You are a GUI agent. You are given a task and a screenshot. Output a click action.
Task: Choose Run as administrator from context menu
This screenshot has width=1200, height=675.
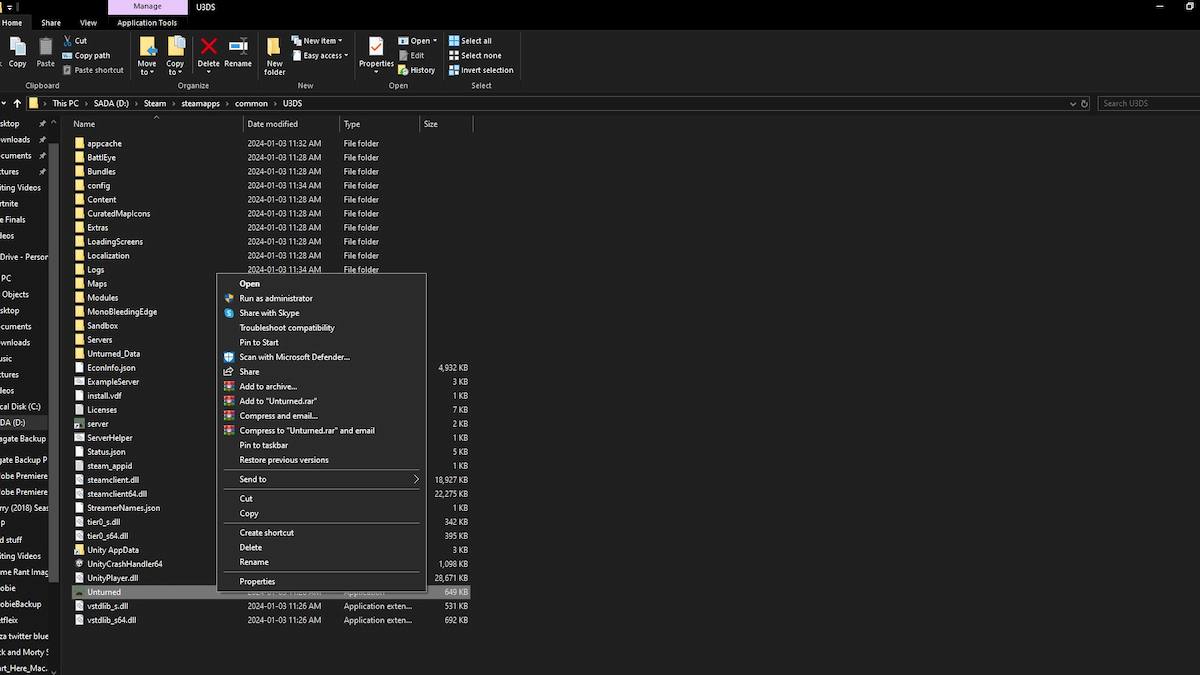[275, 298]
